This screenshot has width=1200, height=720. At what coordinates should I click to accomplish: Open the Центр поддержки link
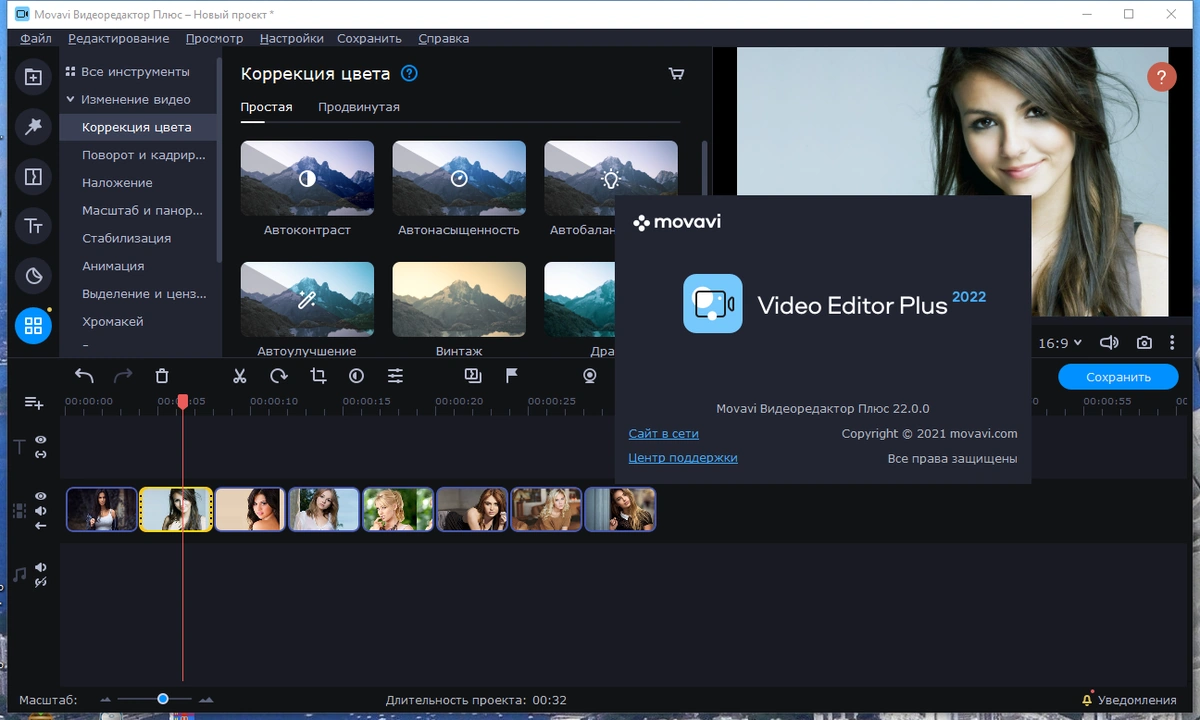(683, 458)
